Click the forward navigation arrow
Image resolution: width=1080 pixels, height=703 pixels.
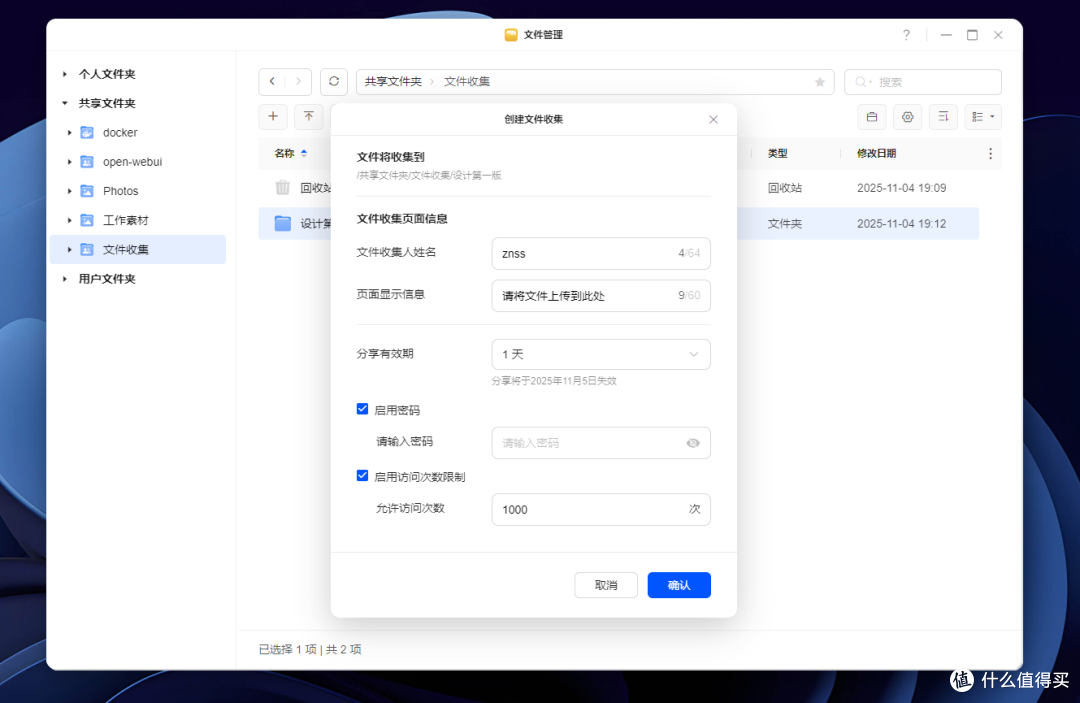[x=298, y=81]
